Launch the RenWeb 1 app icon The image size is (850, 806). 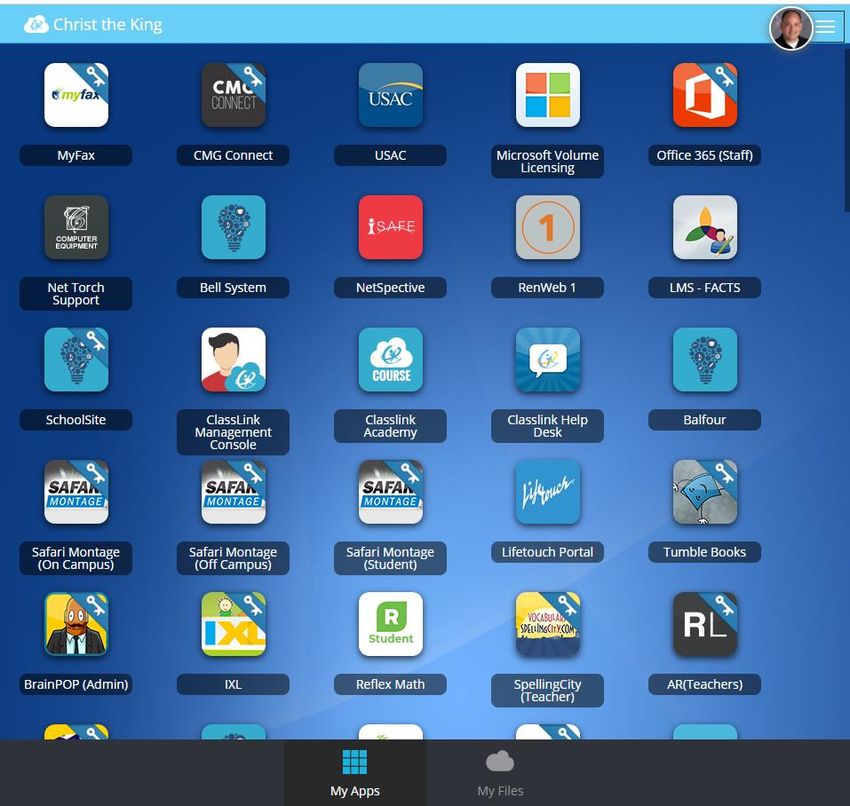(548, 227)
